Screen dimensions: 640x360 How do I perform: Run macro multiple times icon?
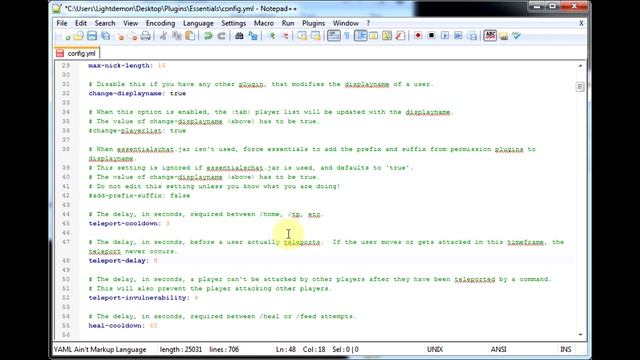tap(458, 36)
